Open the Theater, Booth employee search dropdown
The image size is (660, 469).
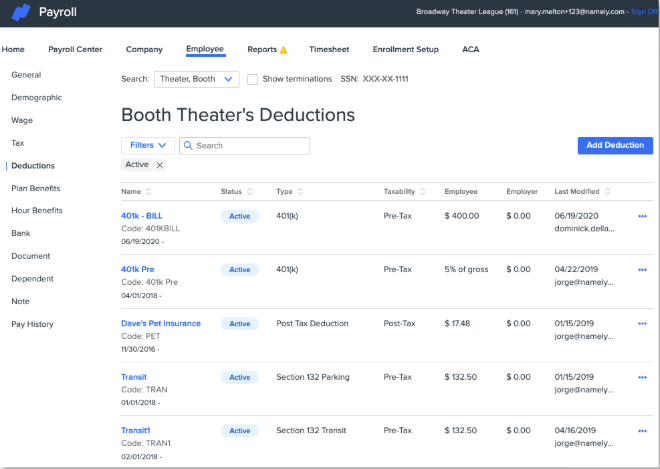[x=196, y=79]
